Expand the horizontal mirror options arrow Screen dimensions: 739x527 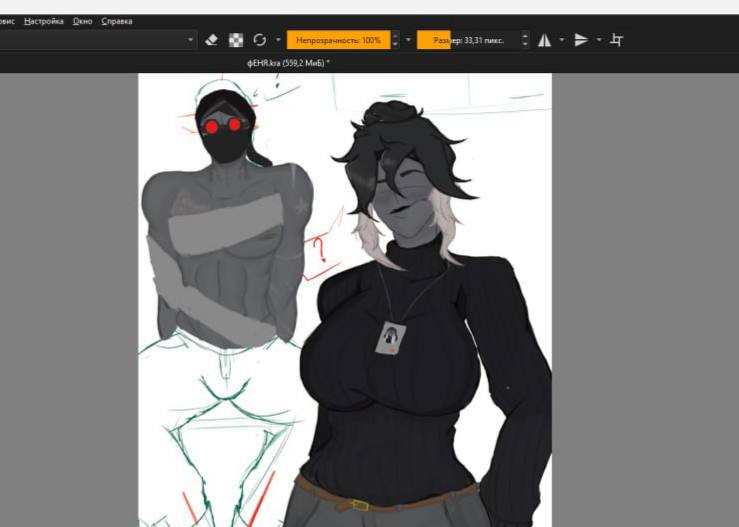click(x=562, y=40)
